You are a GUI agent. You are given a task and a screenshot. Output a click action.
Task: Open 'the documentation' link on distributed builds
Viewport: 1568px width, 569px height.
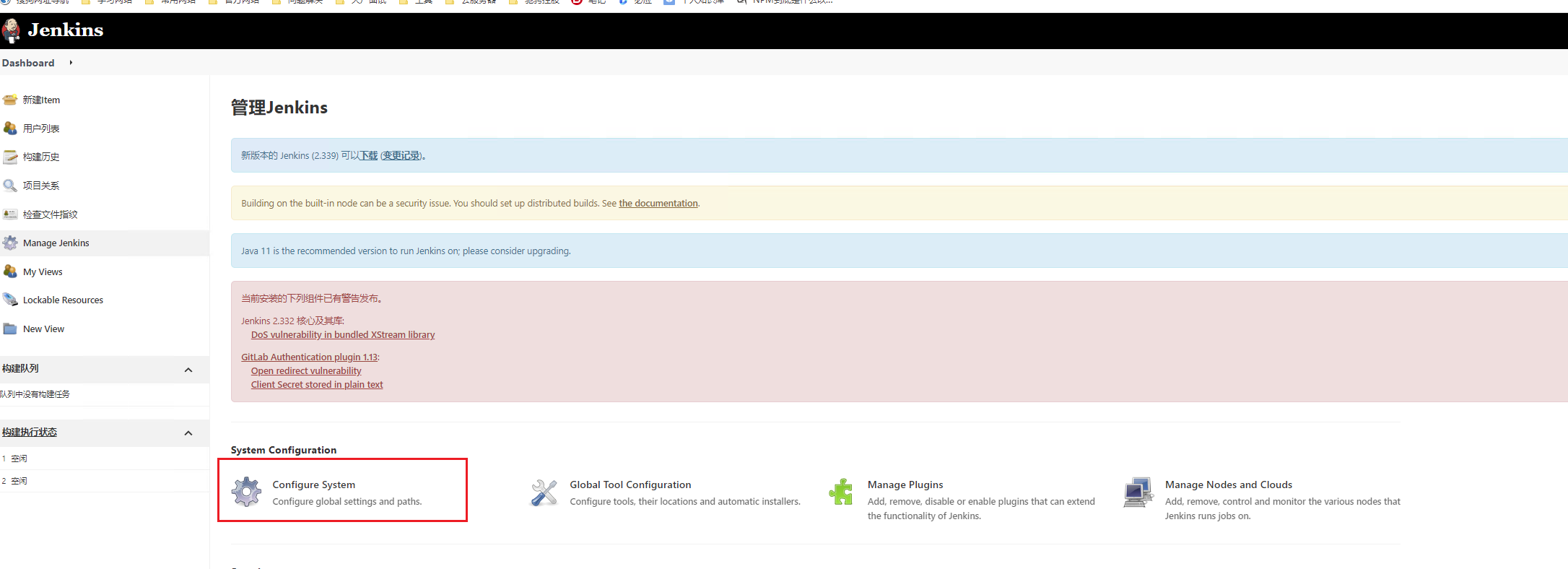[658, 204]
